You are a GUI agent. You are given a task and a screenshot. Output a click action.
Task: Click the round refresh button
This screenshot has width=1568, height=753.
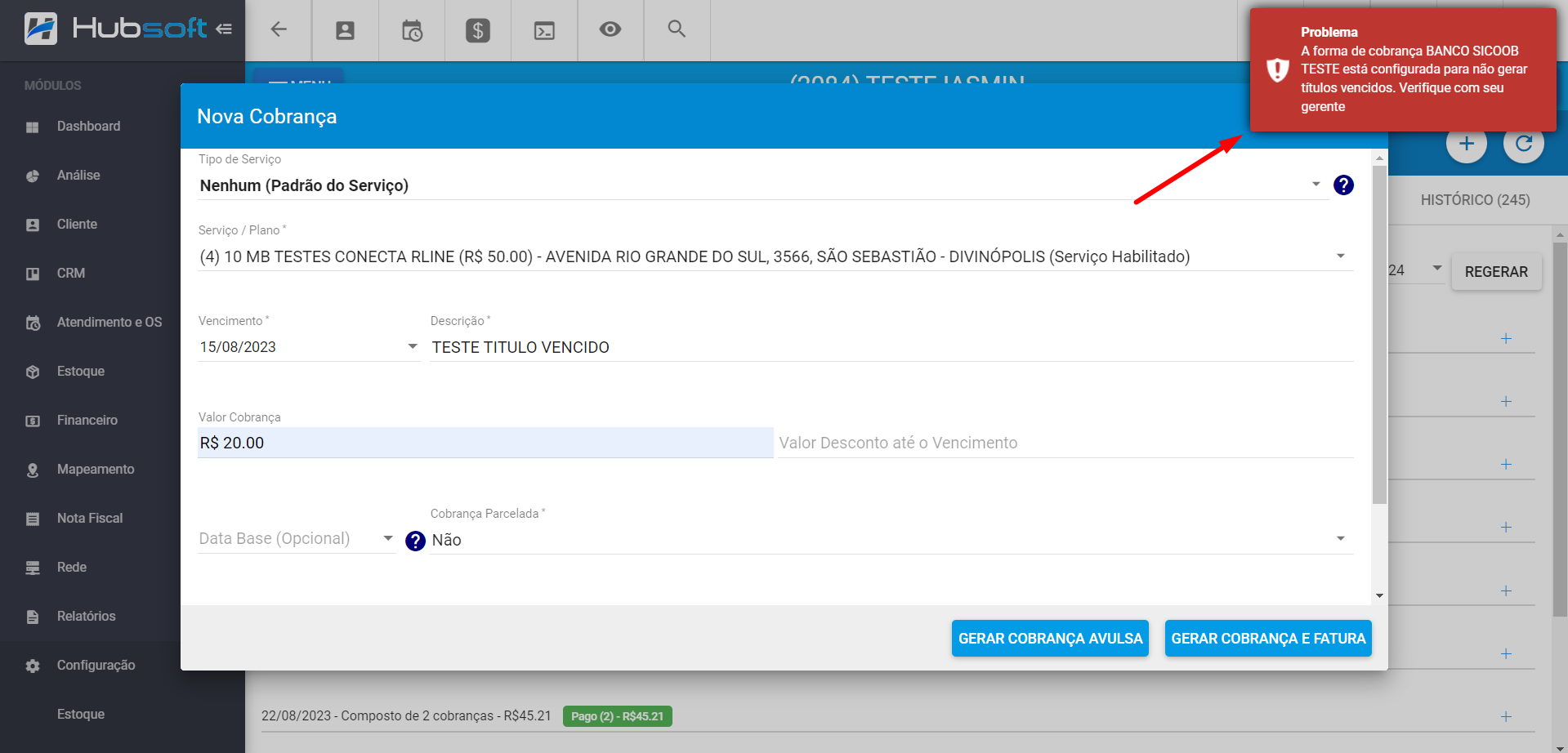point(1524,144)
